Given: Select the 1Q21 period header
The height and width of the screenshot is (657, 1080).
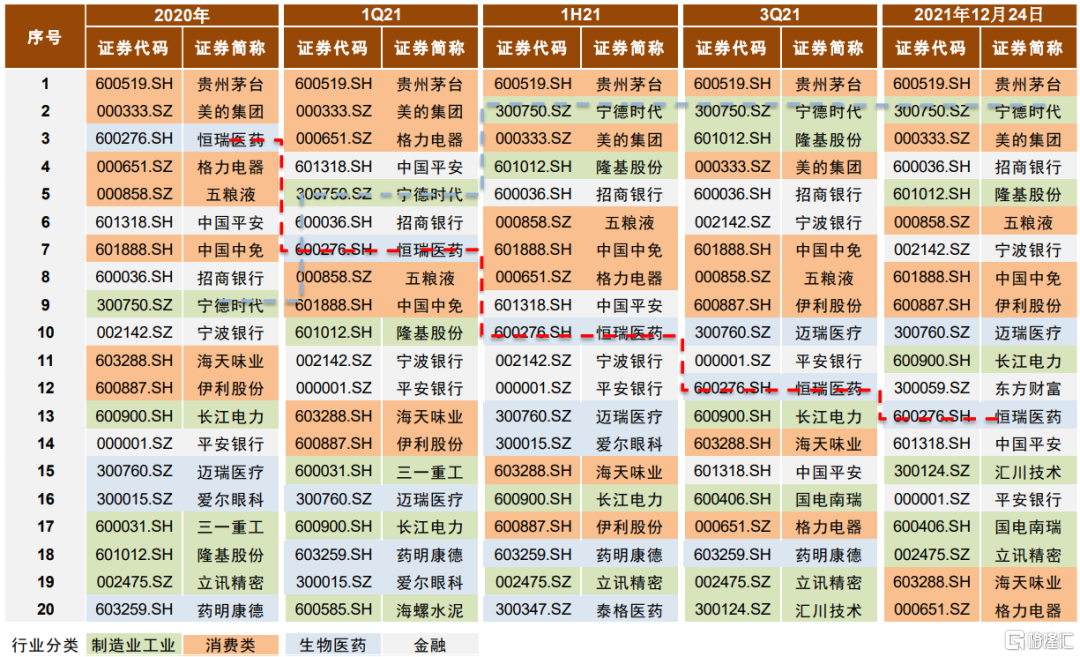Looking at the screenshot, I should [381, 15].
